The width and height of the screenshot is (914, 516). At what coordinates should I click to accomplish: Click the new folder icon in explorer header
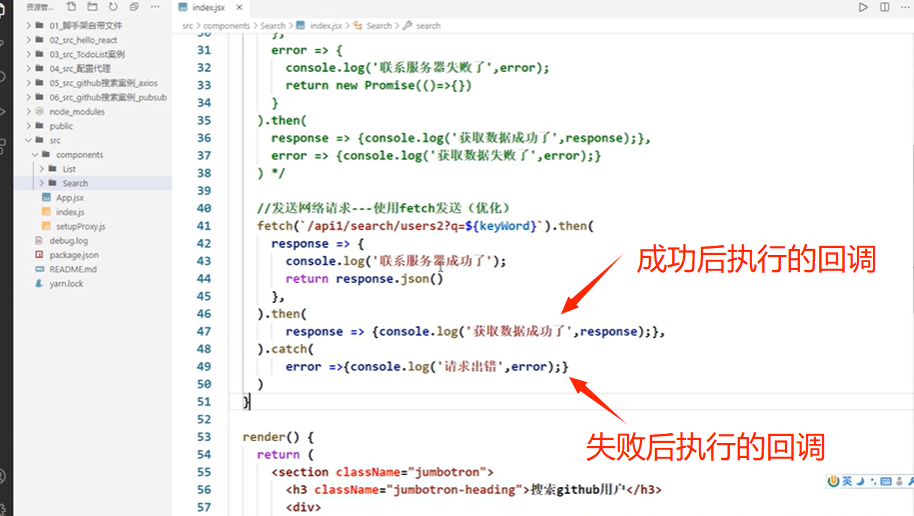coord(92,6)
